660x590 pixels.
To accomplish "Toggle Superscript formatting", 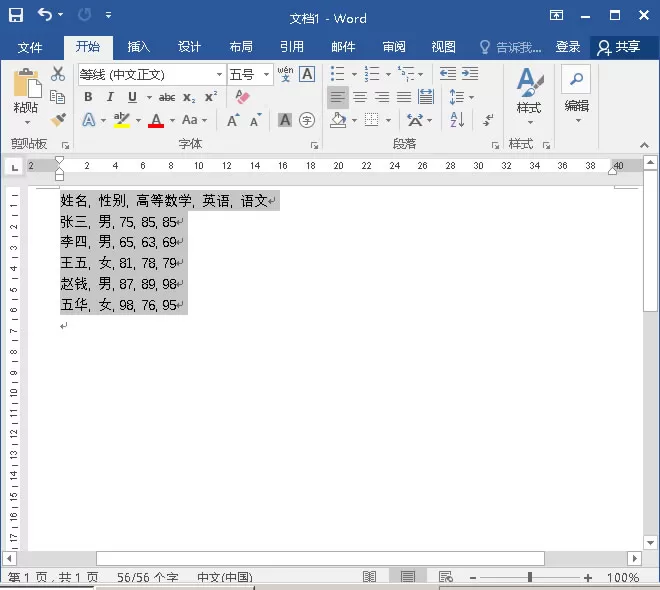I will [211, 97].
